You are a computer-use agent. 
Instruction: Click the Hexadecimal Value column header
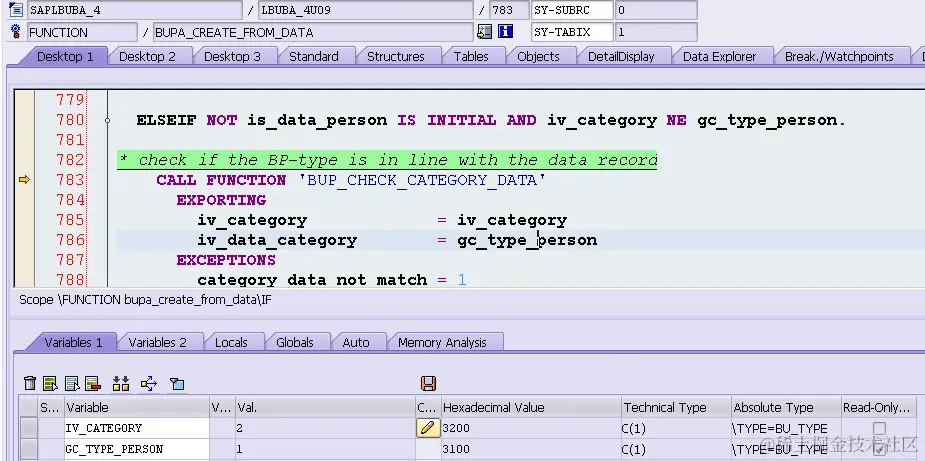pos(531,407)
